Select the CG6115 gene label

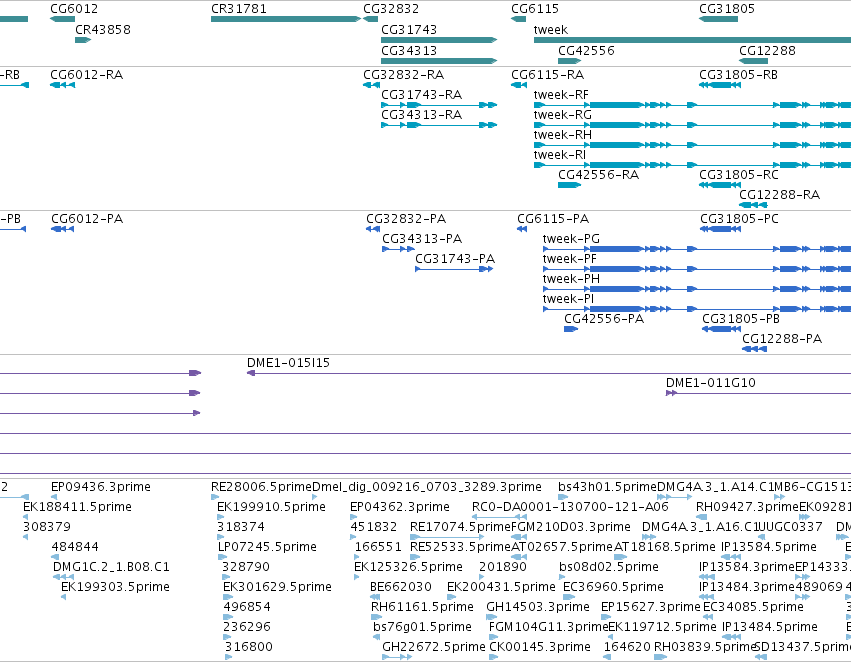pos(535,9)
